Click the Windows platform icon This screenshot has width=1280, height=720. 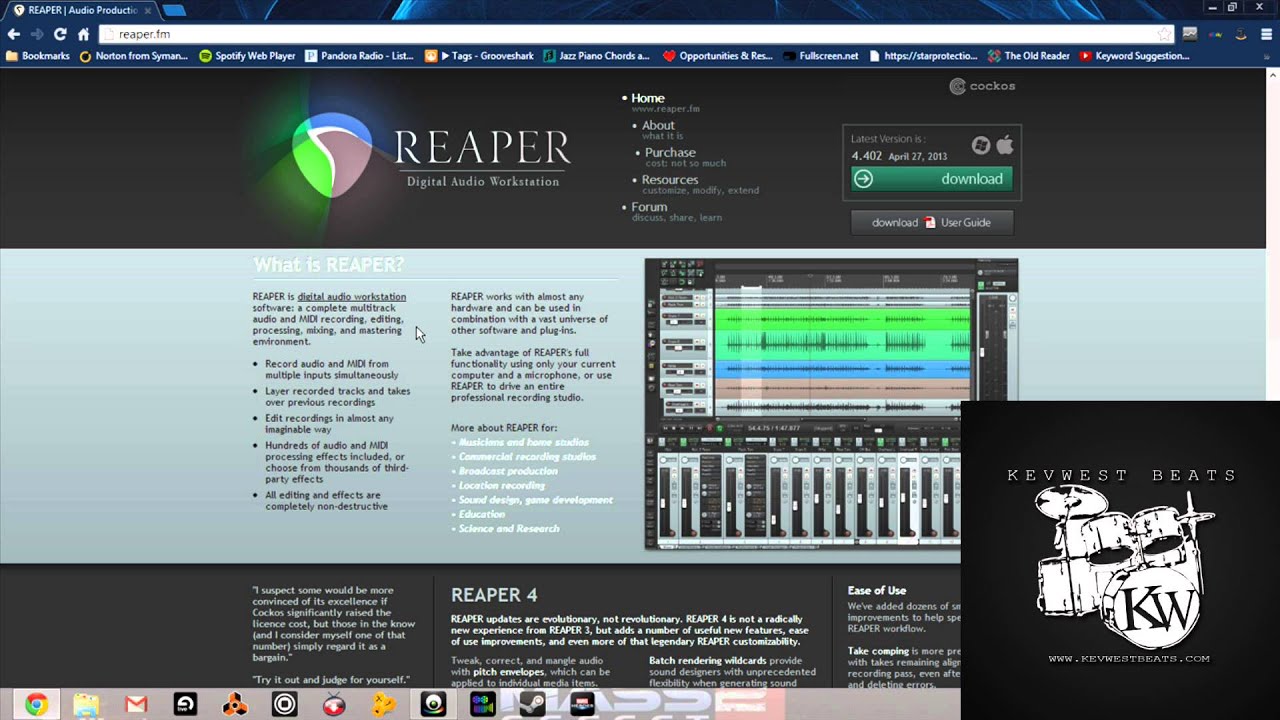981,146
